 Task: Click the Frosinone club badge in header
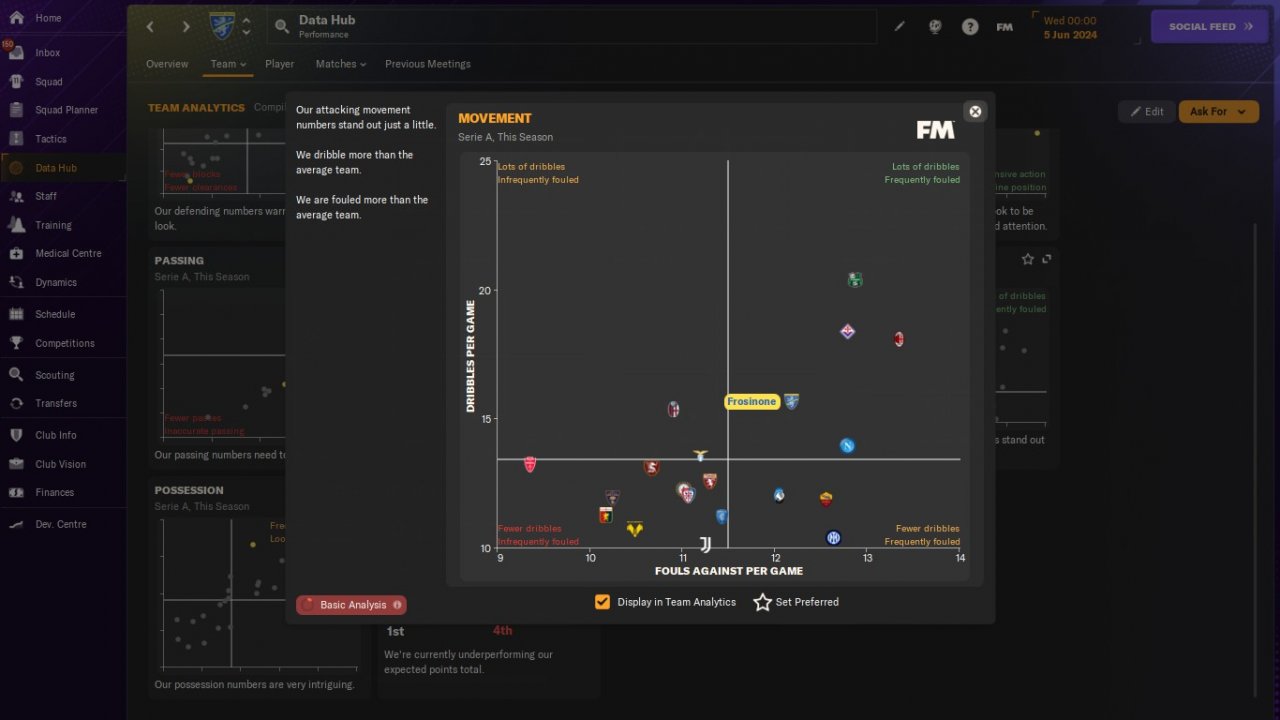tap(222, 26)
